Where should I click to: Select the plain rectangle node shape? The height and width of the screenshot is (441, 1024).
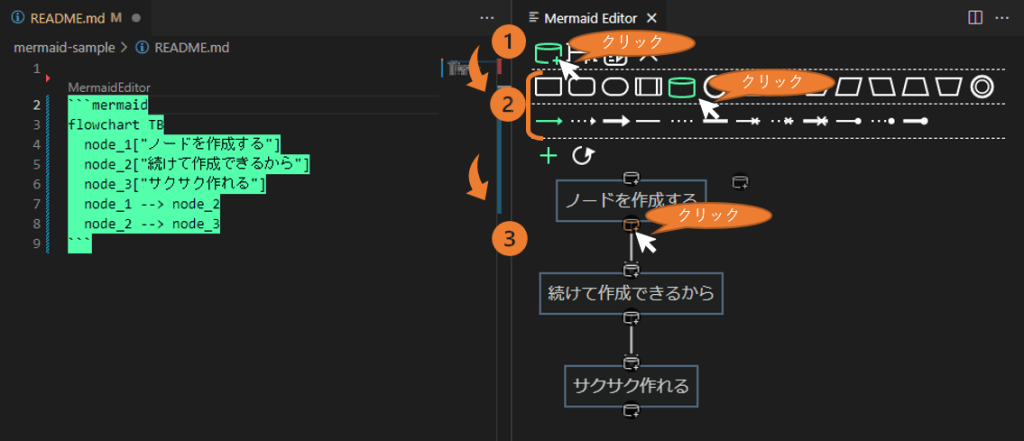tap(547, 88)
